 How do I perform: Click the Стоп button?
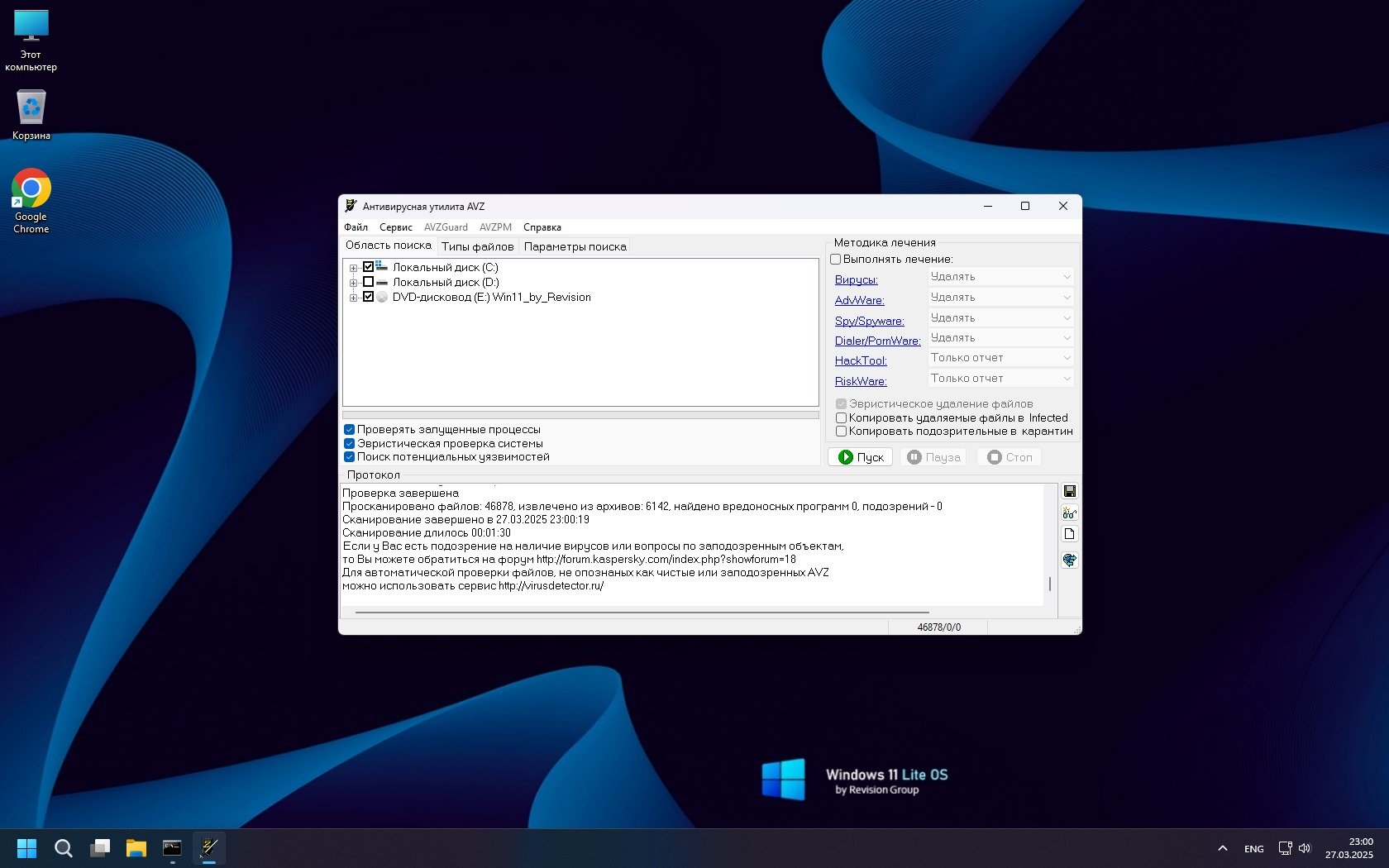(x=1009, y=457)
